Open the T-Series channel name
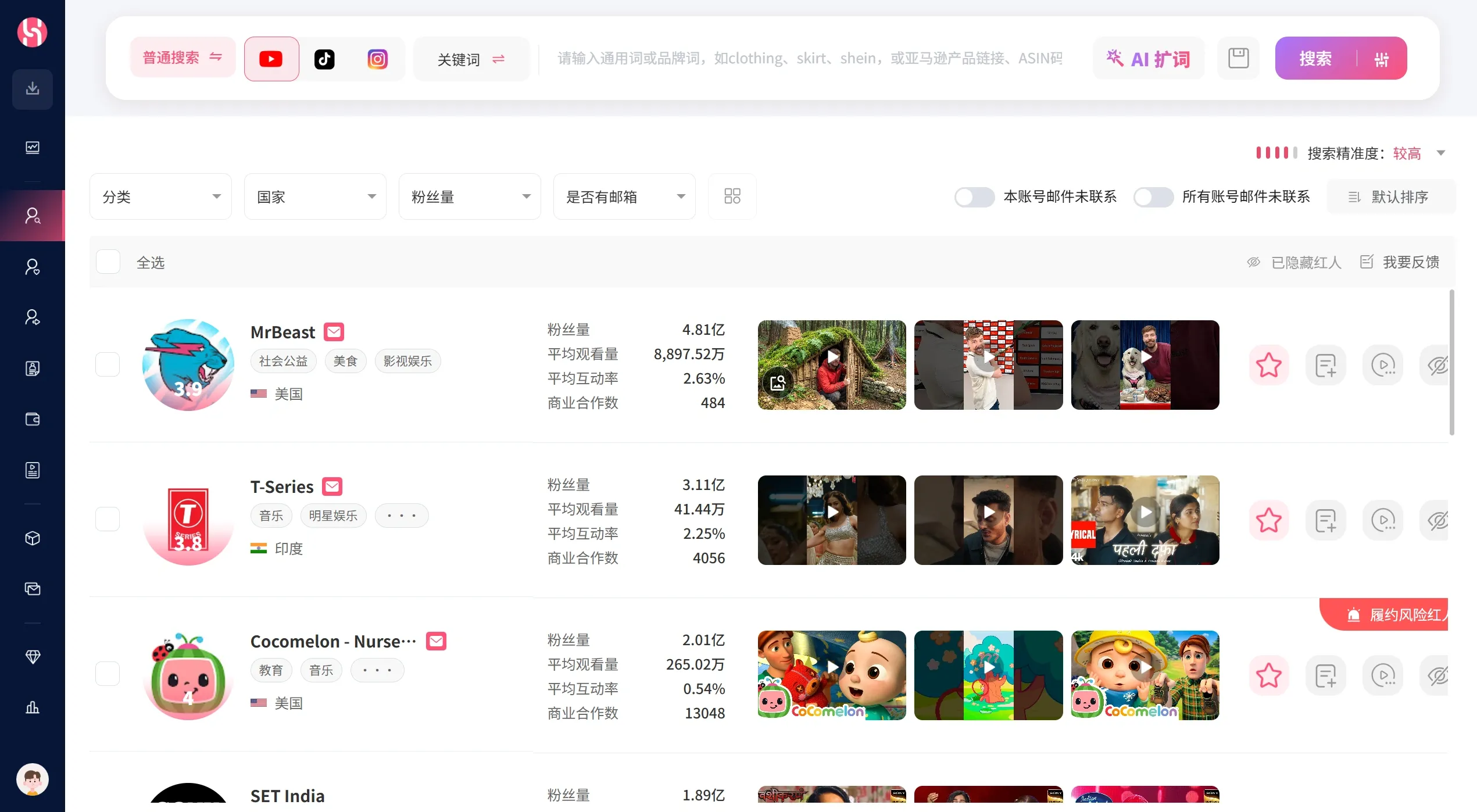This screenshot has height=812, width=1477. 282,487
